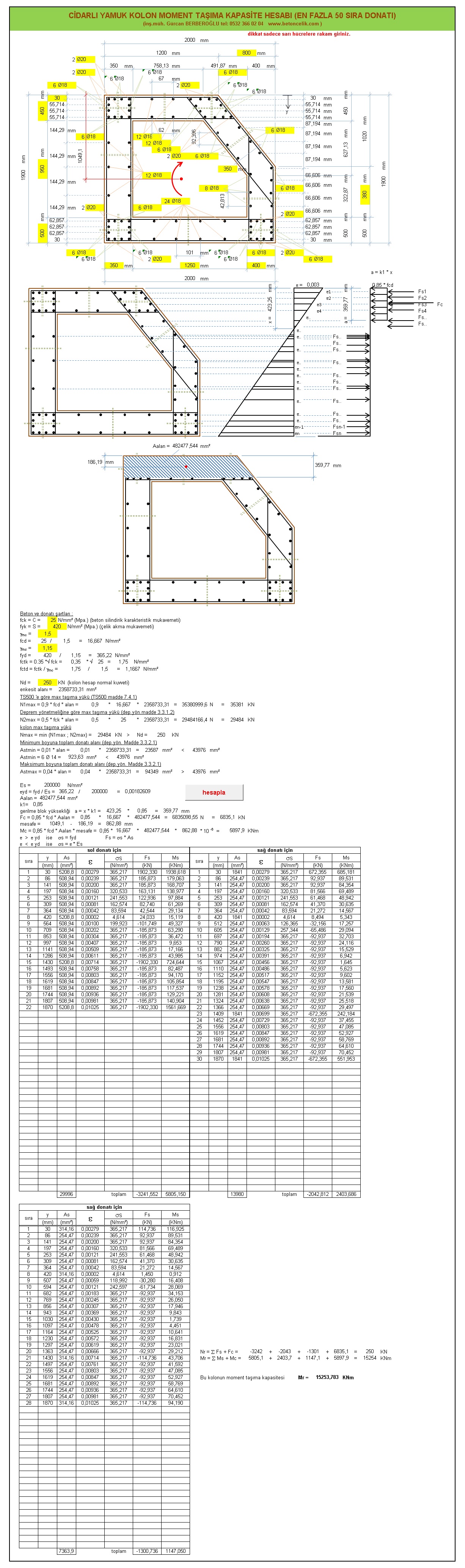Click the fck concrete strength value 25
The height and width of the screenshot is (1568, 465).
coord(53,620)
